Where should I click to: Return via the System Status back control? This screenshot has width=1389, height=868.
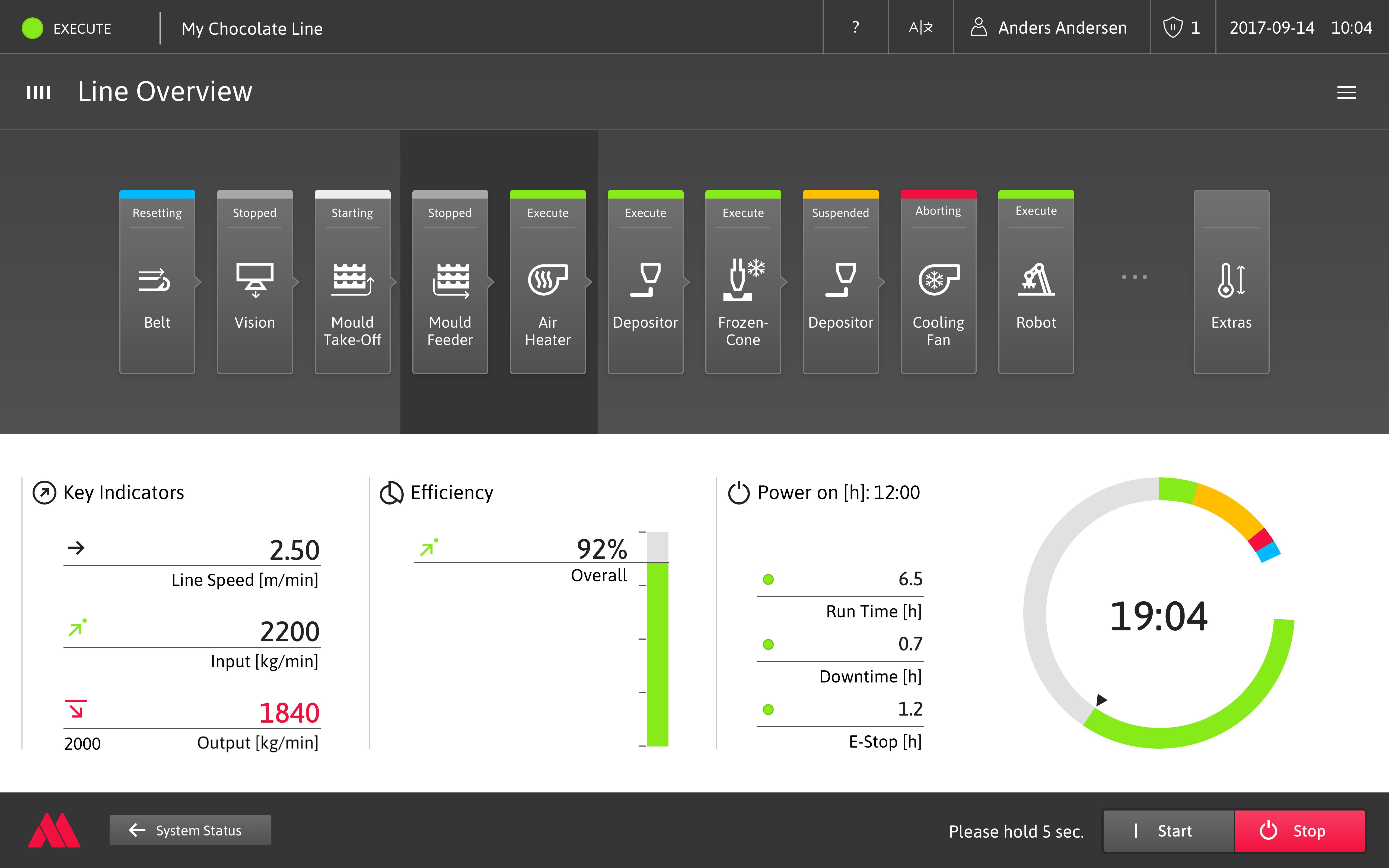click(x=190, y=829)
